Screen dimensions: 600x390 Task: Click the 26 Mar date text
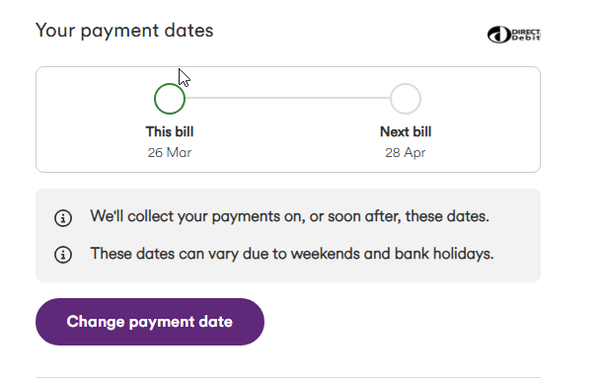click(170, 153)
